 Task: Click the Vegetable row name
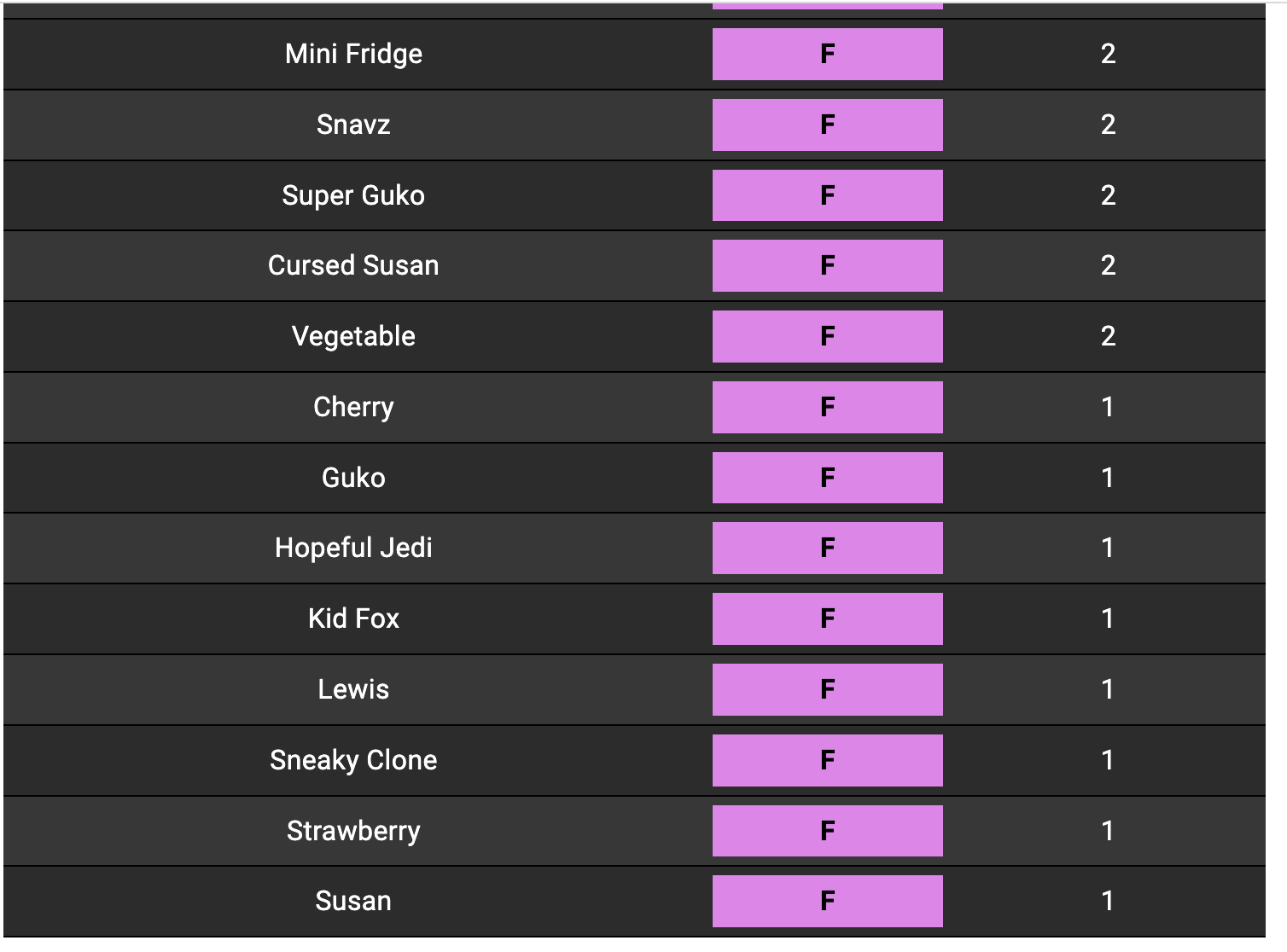353,336
